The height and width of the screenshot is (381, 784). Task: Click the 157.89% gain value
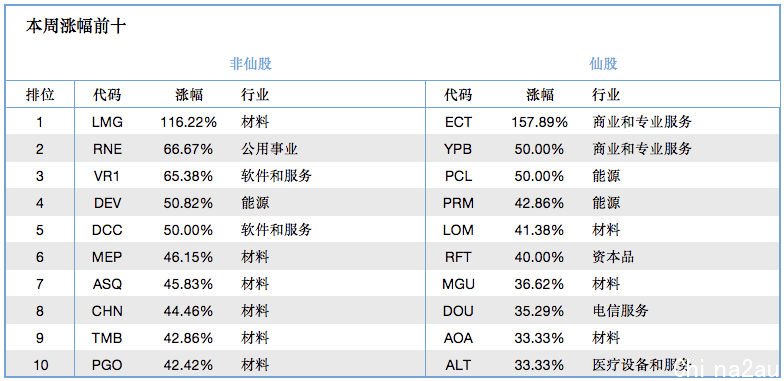tap(540, 122)
